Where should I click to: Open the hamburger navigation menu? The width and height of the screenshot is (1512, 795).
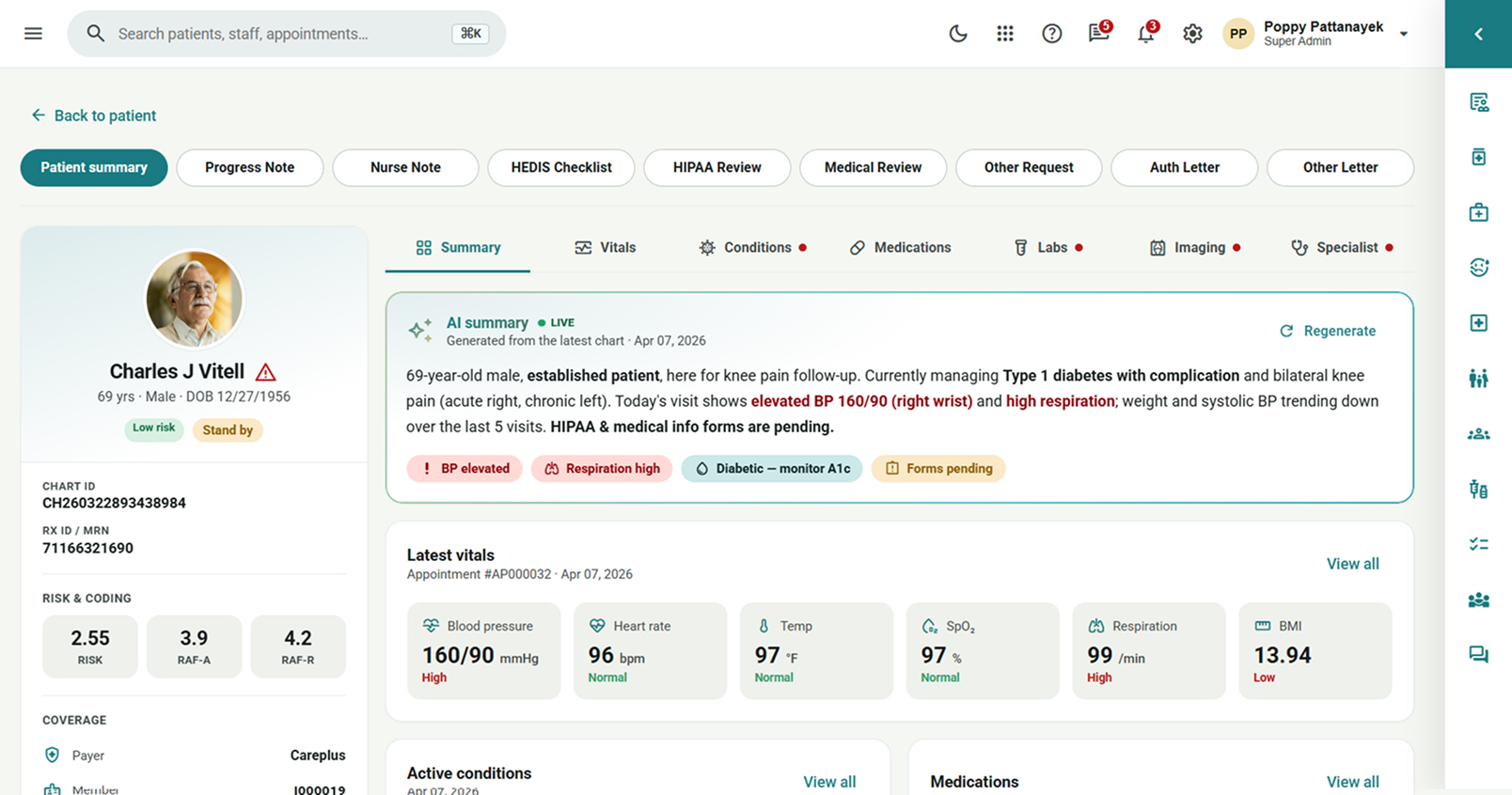coord(33,34)
